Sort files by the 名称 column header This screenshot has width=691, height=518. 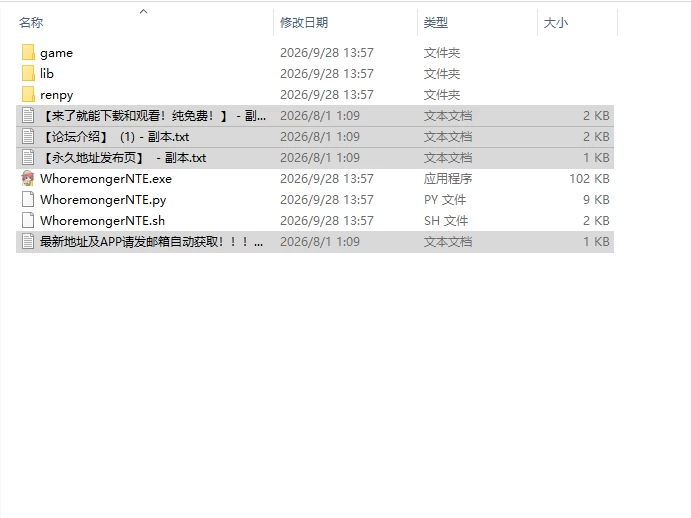(x=31, y=22)
